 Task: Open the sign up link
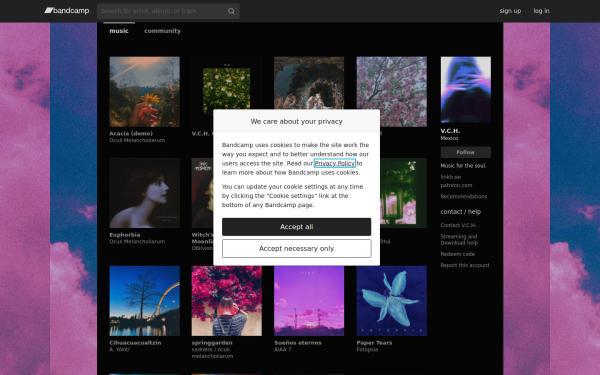pos(510,11)
